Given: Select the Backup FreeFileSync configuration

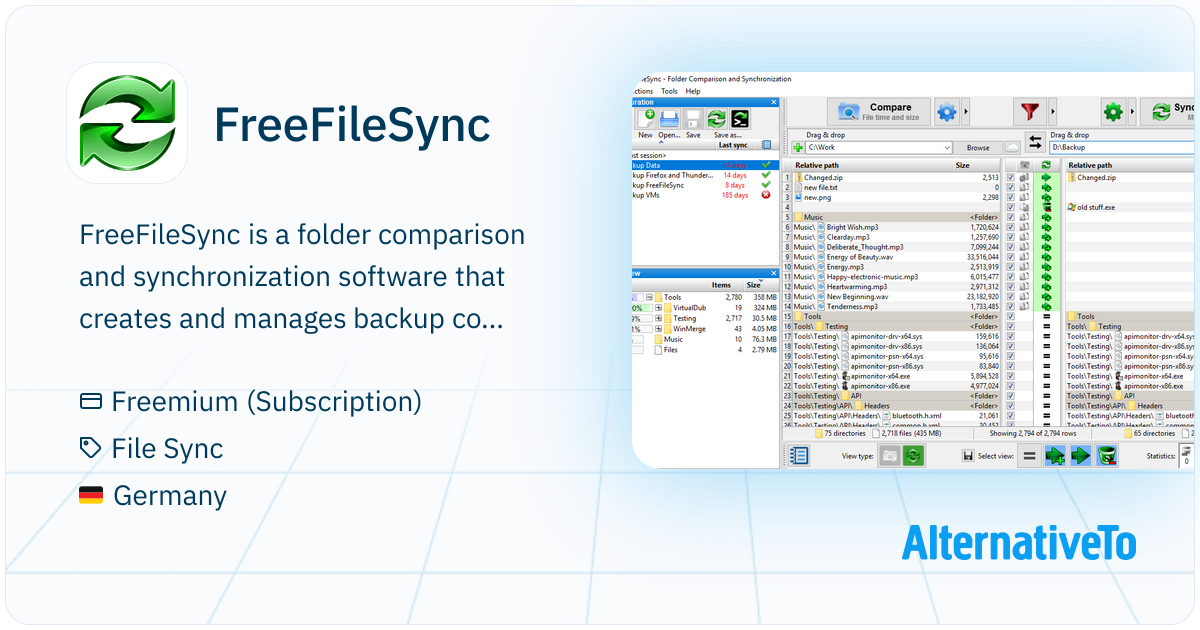Looking at the screenshot, I should click(705, 185).
